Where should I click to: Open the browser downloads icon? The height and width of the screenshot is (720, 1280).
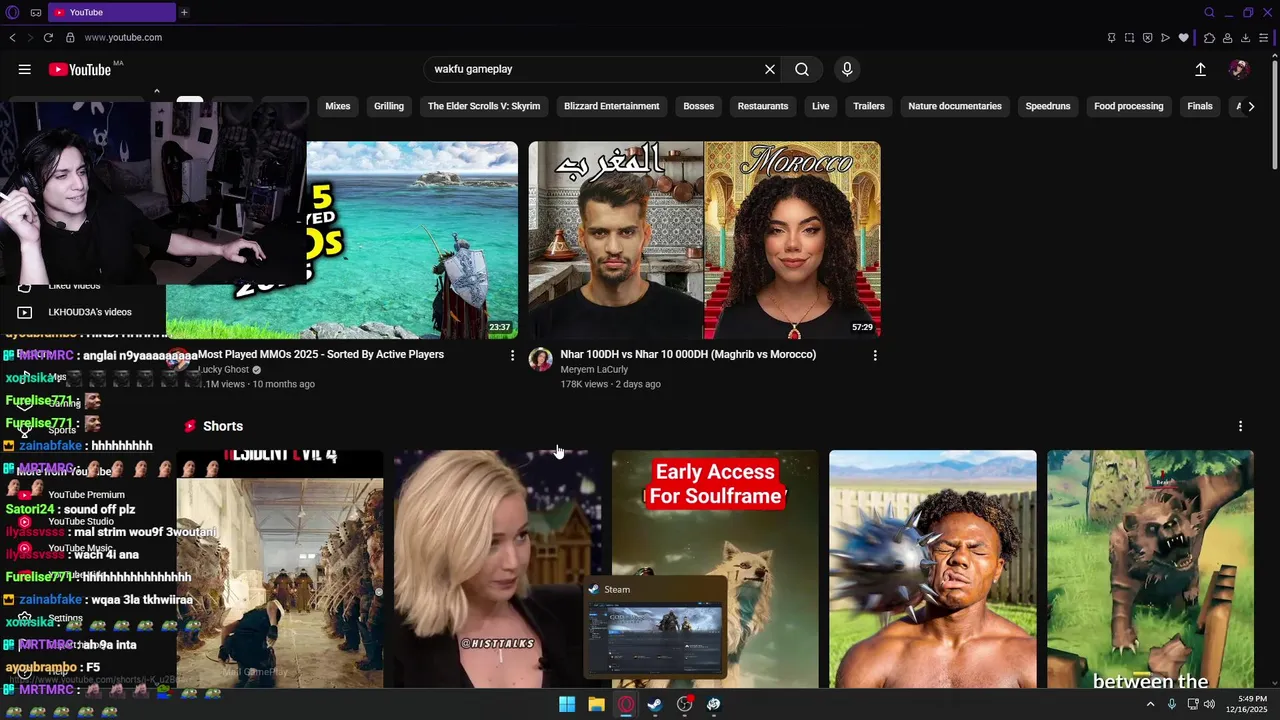[1245, 38]
